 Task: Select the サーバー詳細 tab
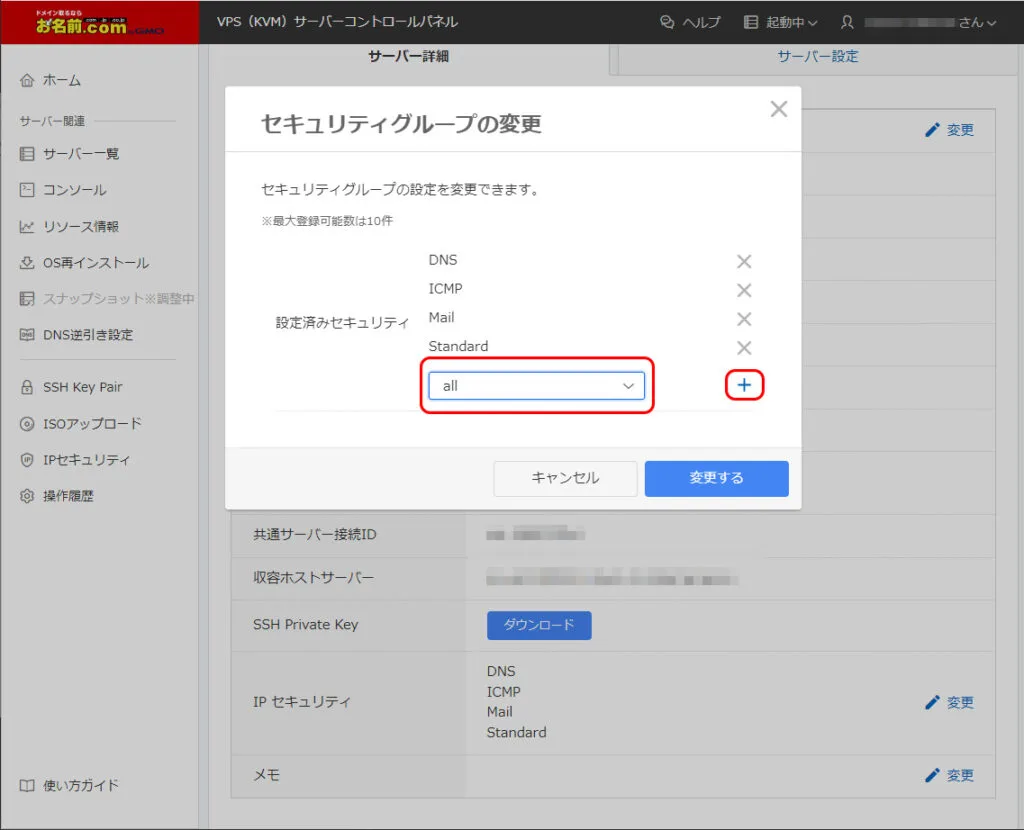click(409, 57)
